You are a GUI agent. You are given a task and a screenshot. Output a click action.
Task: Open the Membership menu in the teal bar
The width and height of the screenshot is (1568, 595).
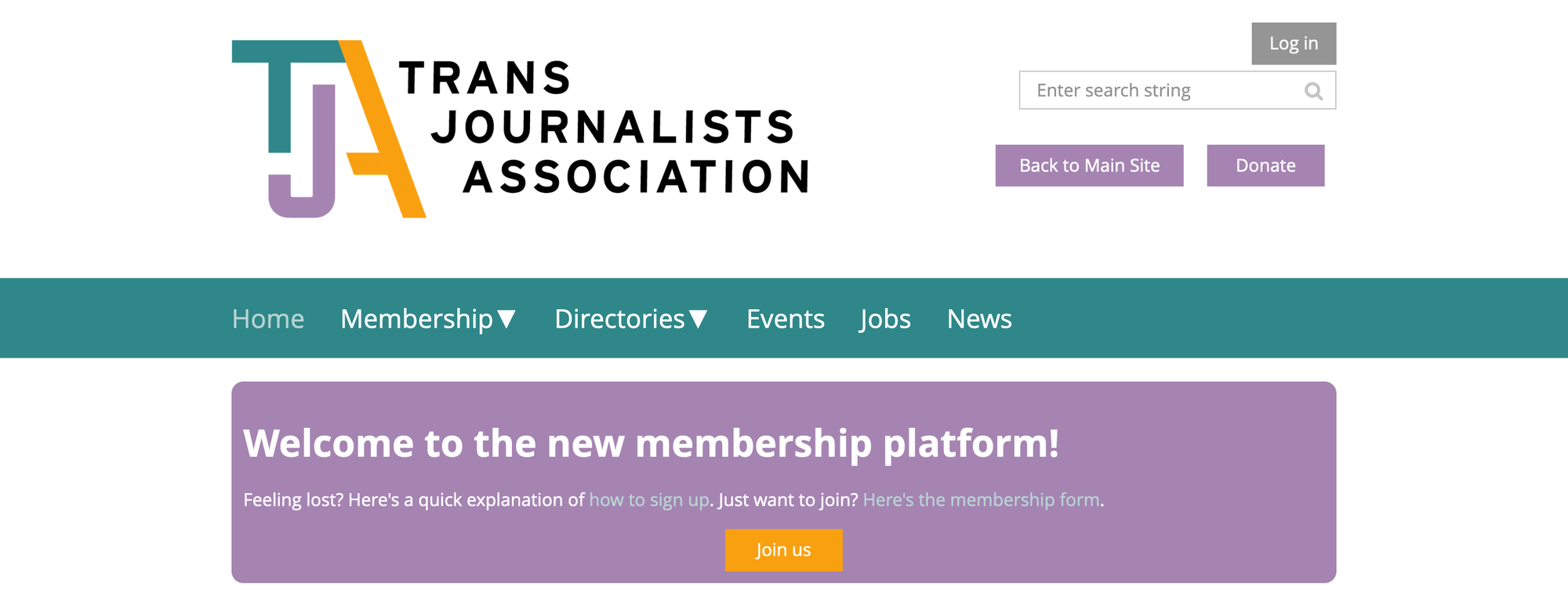416,319
